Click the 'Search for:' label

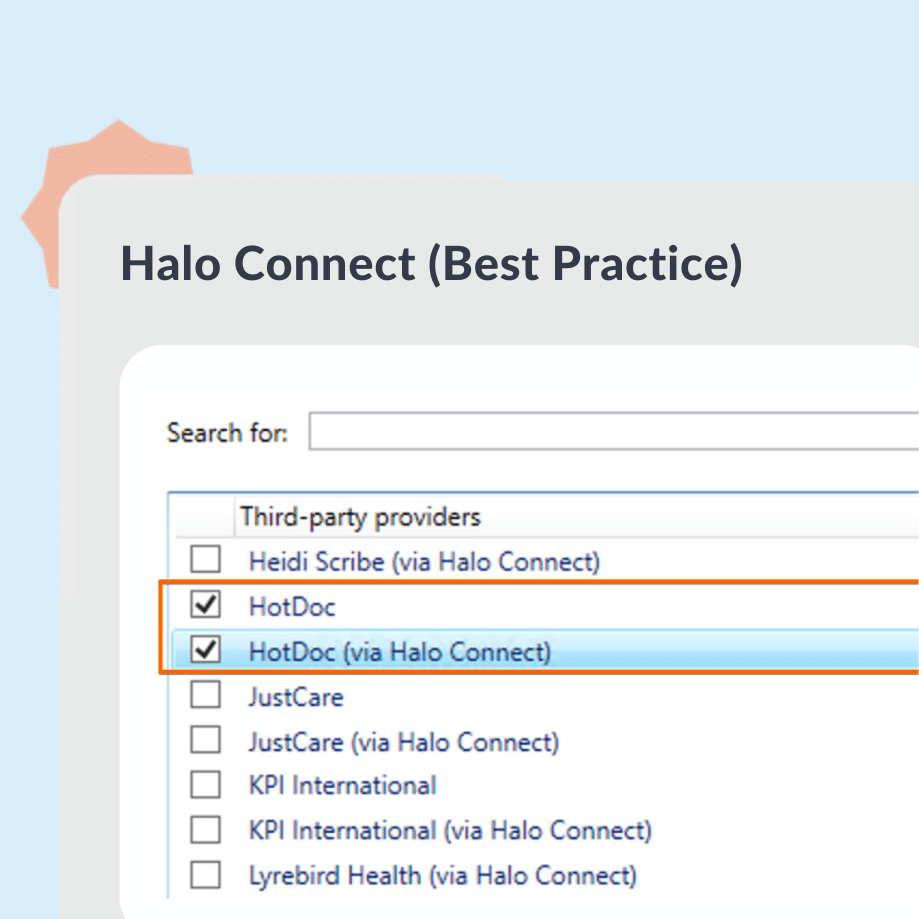coord(227,433)
